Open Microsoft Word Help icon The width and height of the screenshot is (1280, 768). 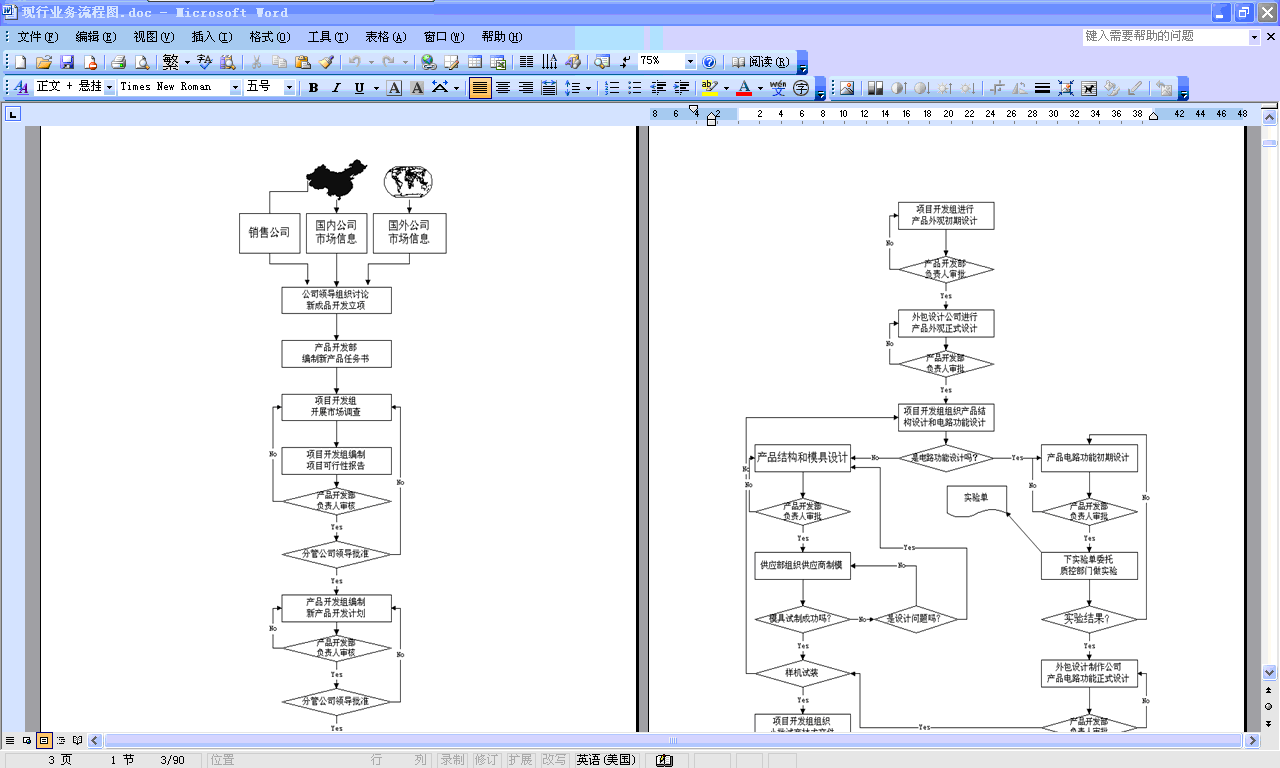click(x=709, y=62)
